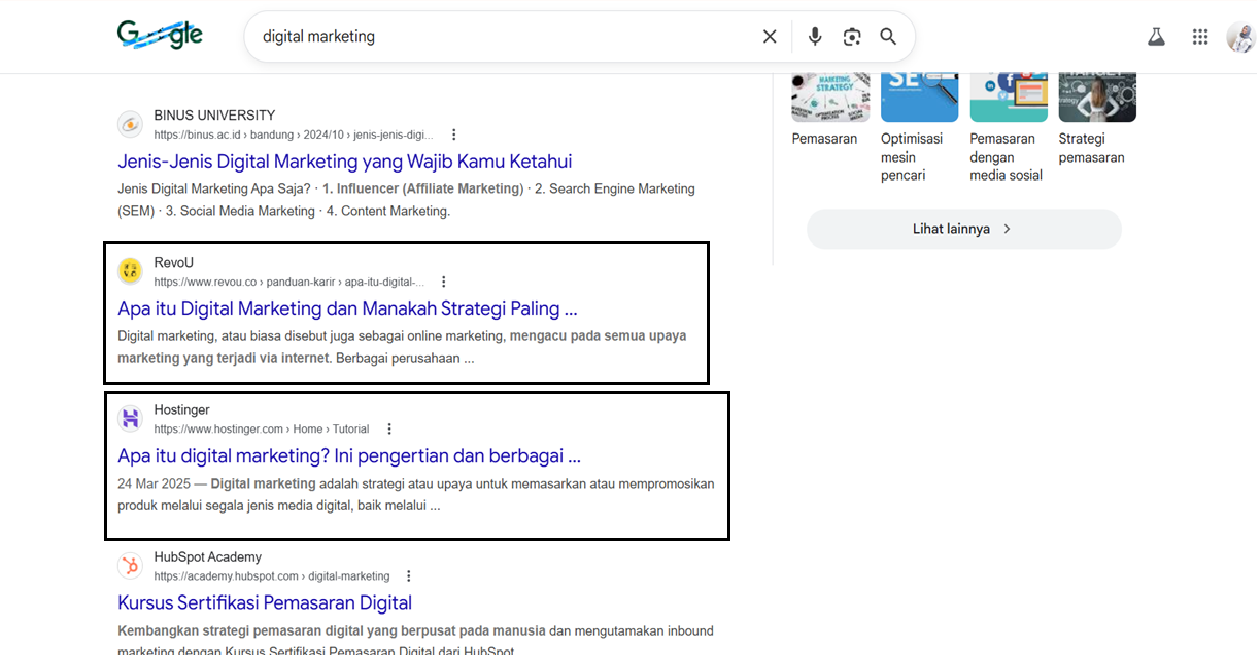The width and height of the screenshot is (1257, 657).
Task: Open Kursus Sertifikasi Pemasaran Digital link
Action: 265,603
